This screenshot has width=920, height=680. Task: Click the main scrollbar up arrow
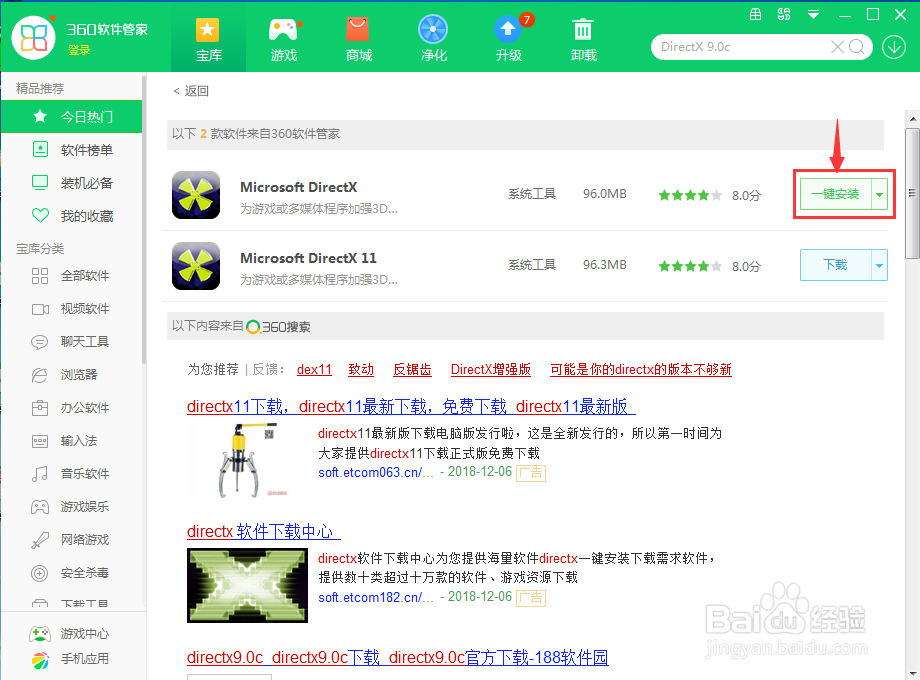912,119
